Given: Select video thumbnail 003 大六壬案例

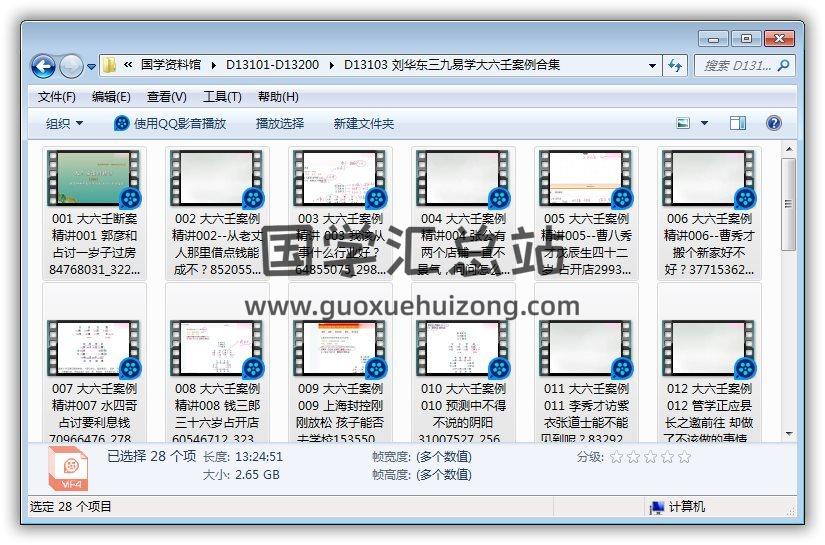Looking at the screenshot, I should [340, 178].
